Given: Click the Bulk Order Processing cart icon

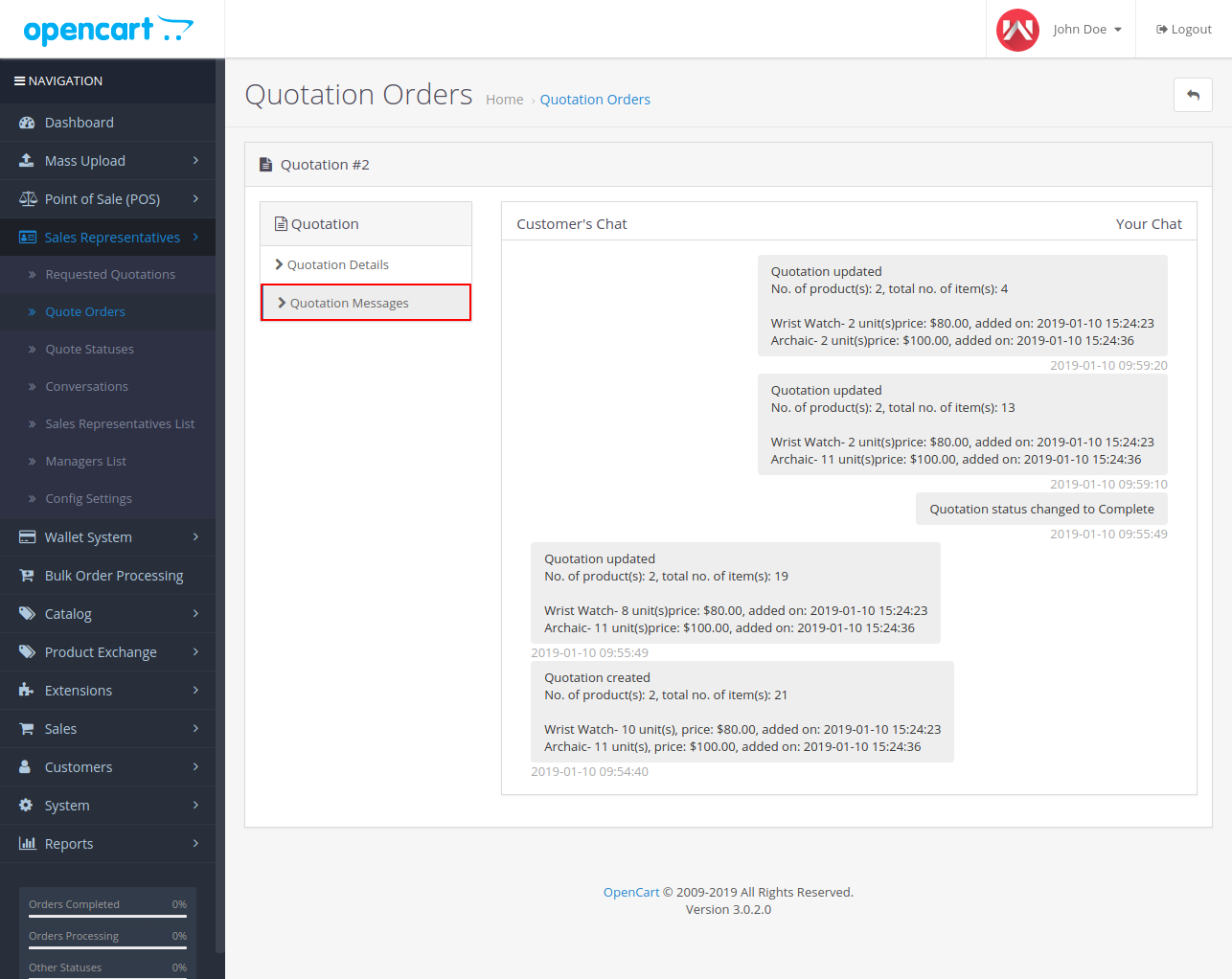Looking at the screenshot, I should pyautogui.click(x=27, y=576).
